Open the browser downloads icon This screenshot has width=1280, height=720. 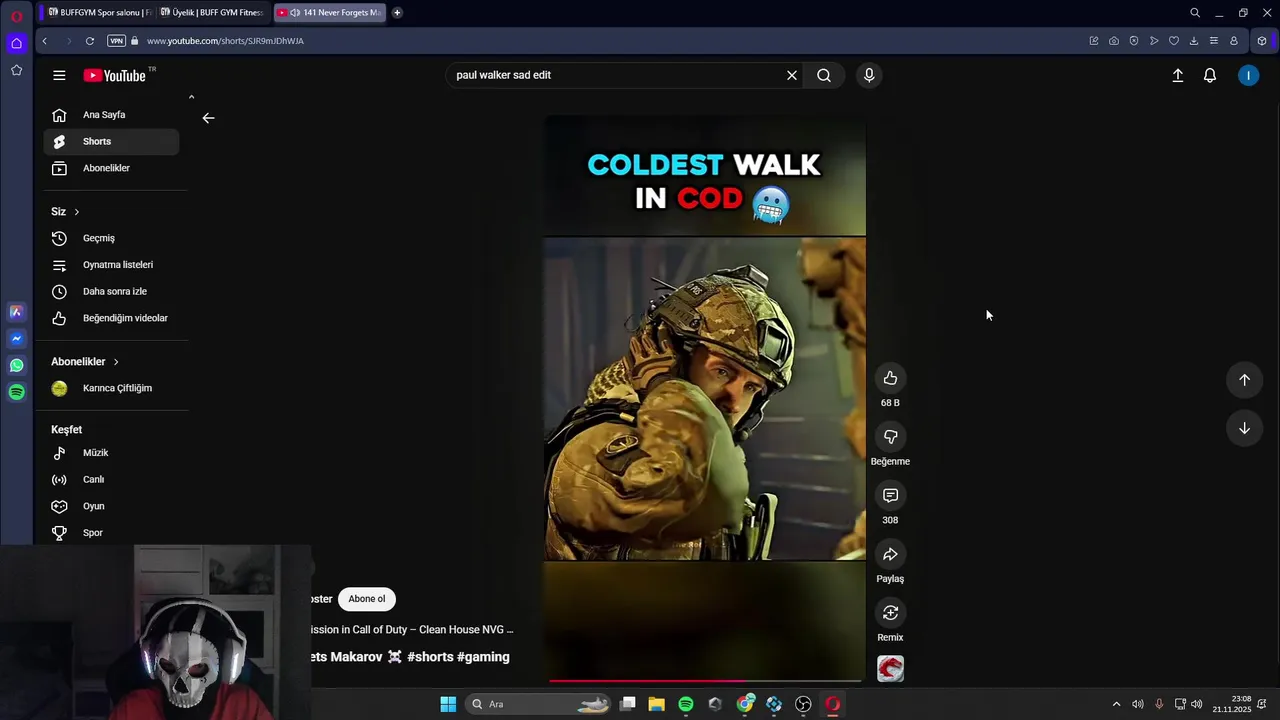coord(1194,41)
